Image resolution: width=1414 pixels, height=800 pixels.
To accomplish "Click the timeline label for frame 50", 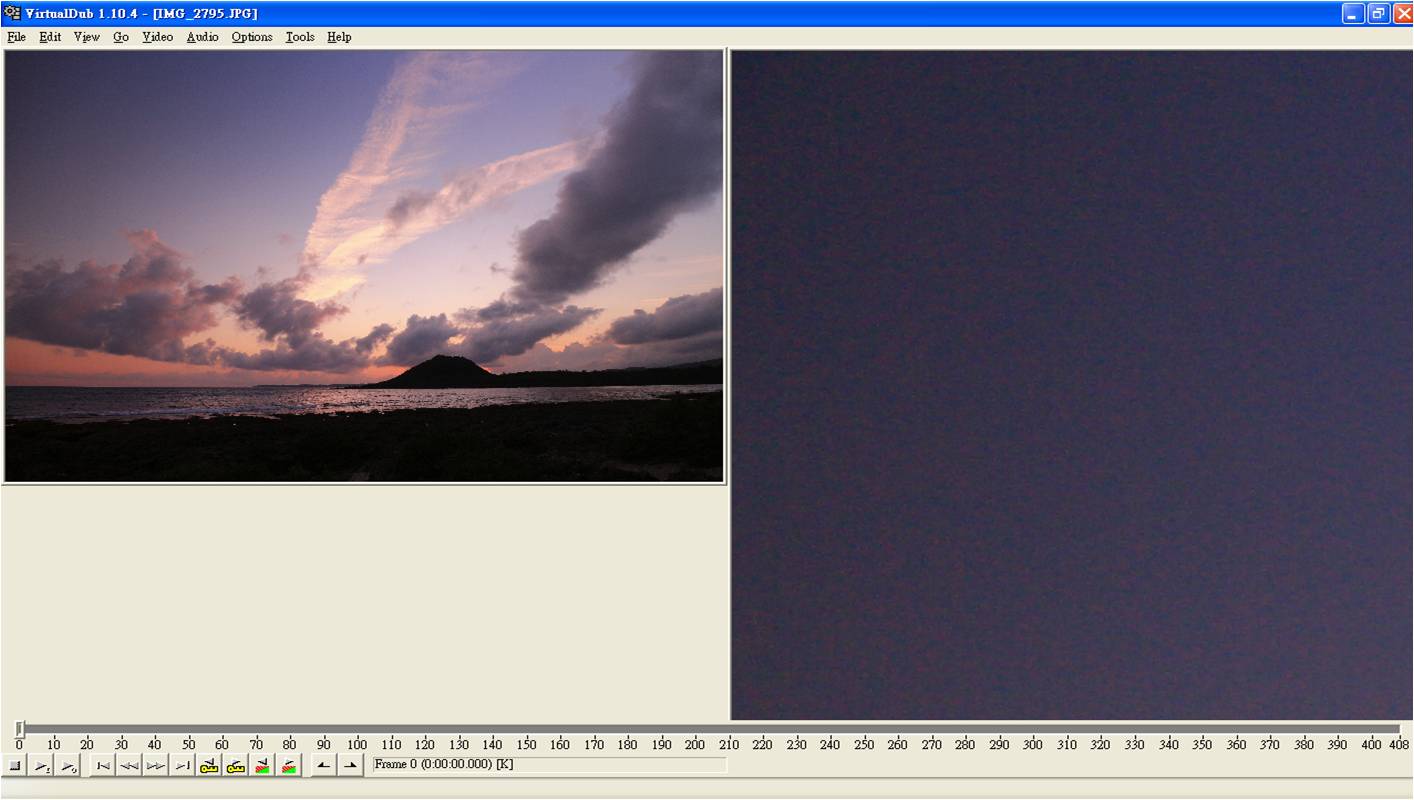I will tap(188, 744).
